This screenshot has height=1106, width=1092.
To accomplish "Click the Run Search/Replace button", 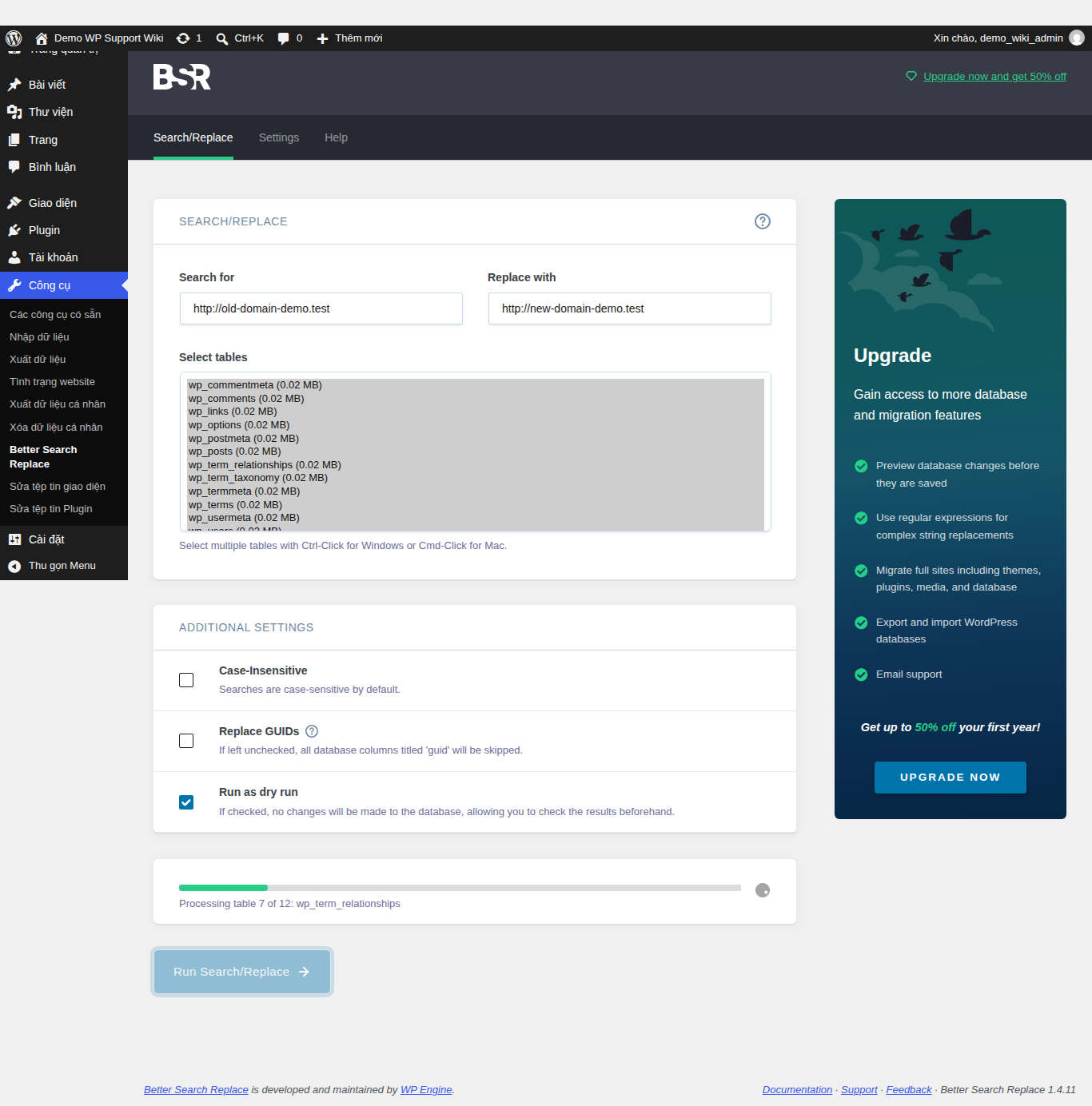I will [242, 972].
